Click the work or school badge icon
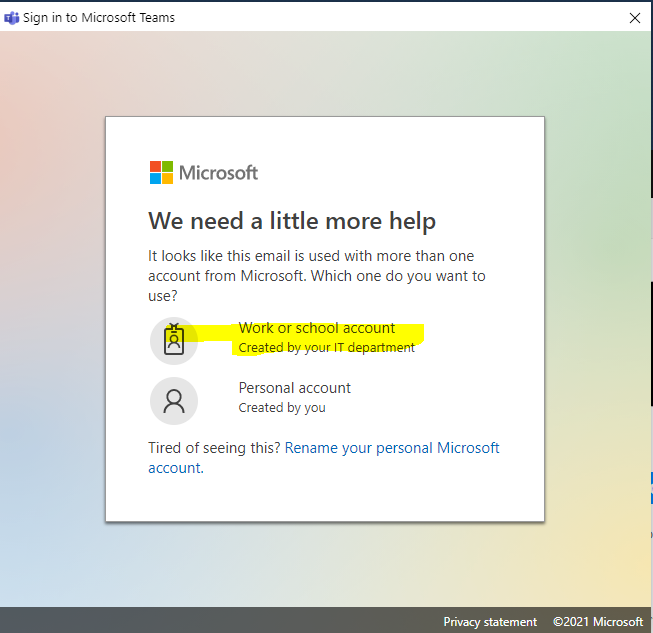Image resolution: width=653 pixels, height=633 pixels. 174,341
